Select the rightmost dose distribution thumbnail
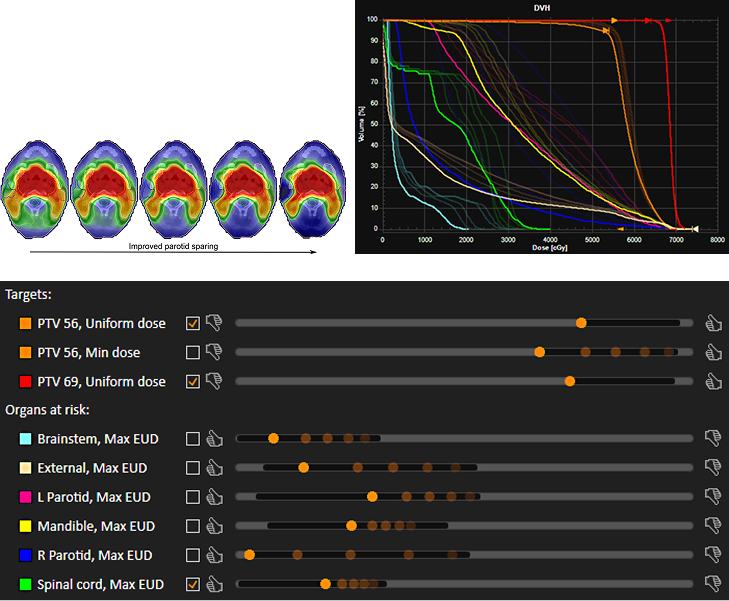This screenshot has height=601, width=729. pyautogui.click(x=313, y=189)
